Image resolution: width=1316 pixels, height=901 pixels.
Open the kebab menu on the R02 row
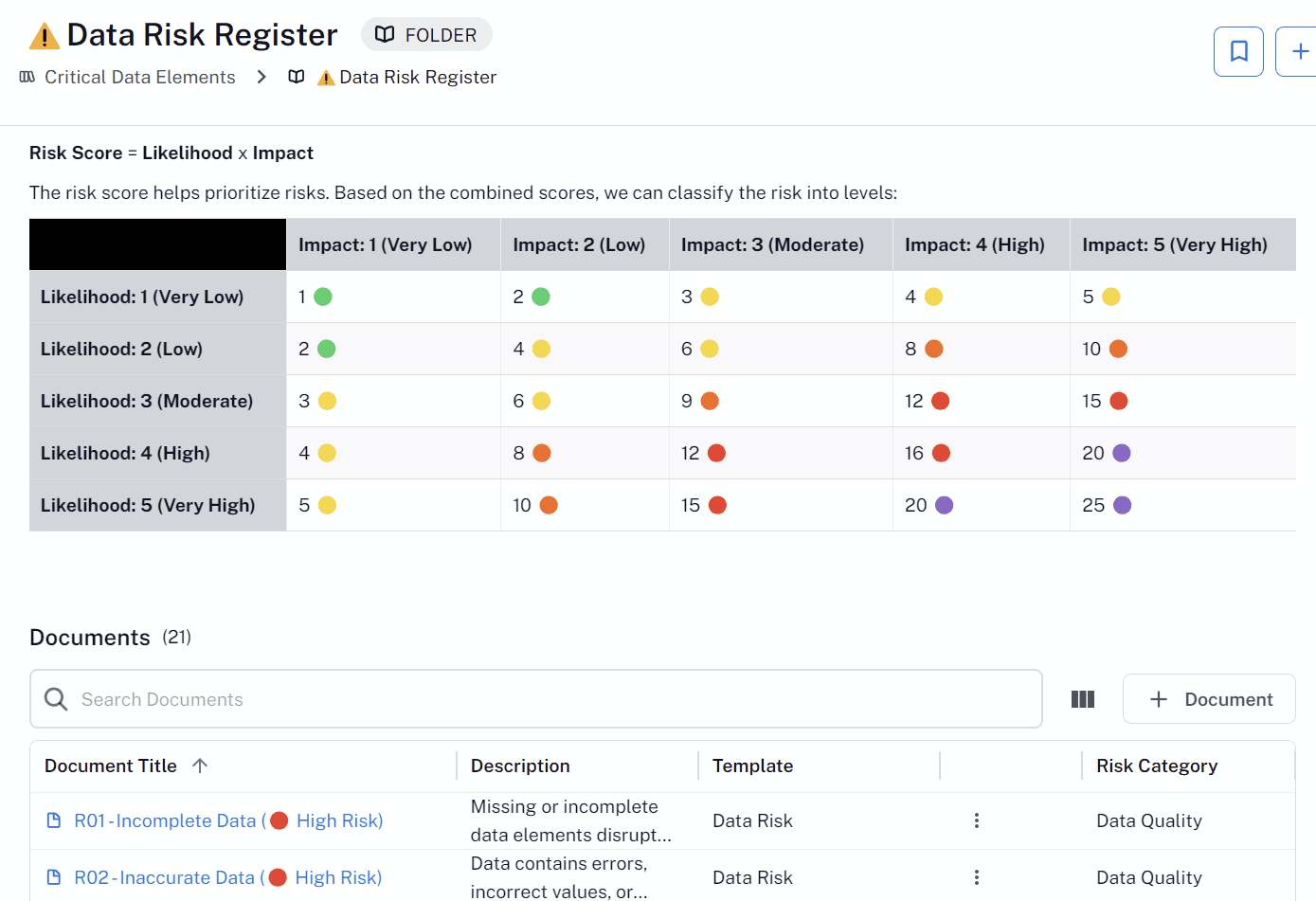[x=977, y=877]
